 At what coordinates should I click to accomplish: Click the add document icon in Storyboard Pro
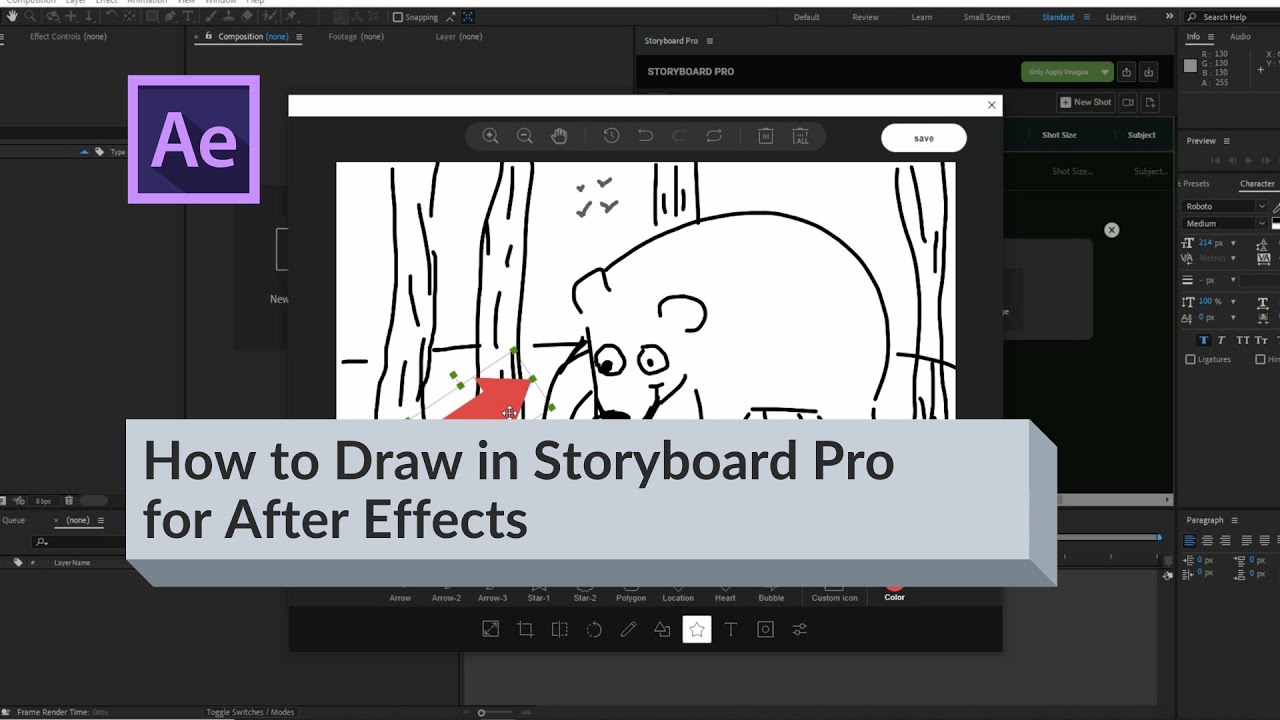click(x=1150, y=102)
